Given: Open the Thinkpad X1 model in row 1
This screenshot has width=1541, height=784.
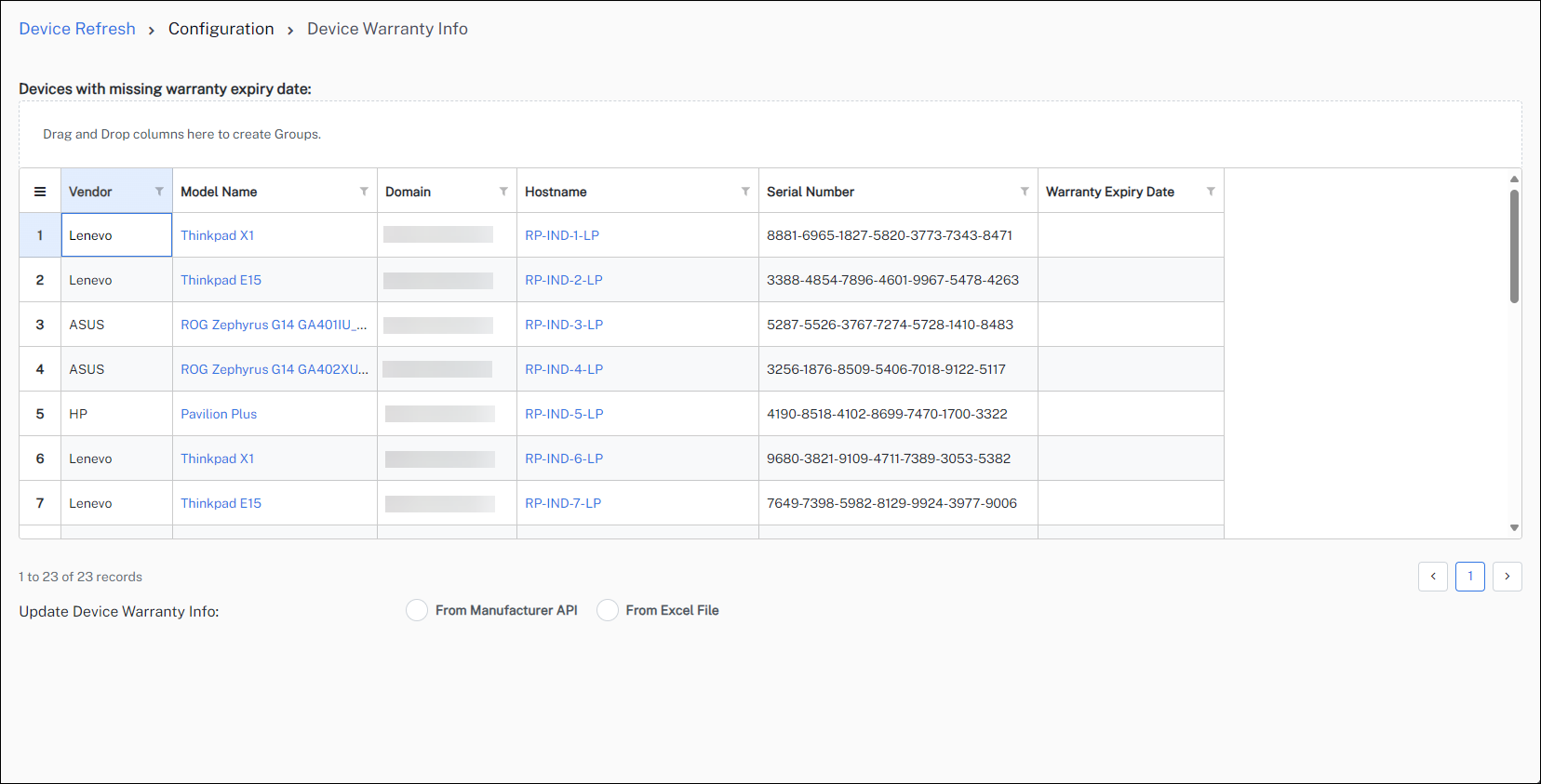Looking at the screenshot, I should [217, 235].
